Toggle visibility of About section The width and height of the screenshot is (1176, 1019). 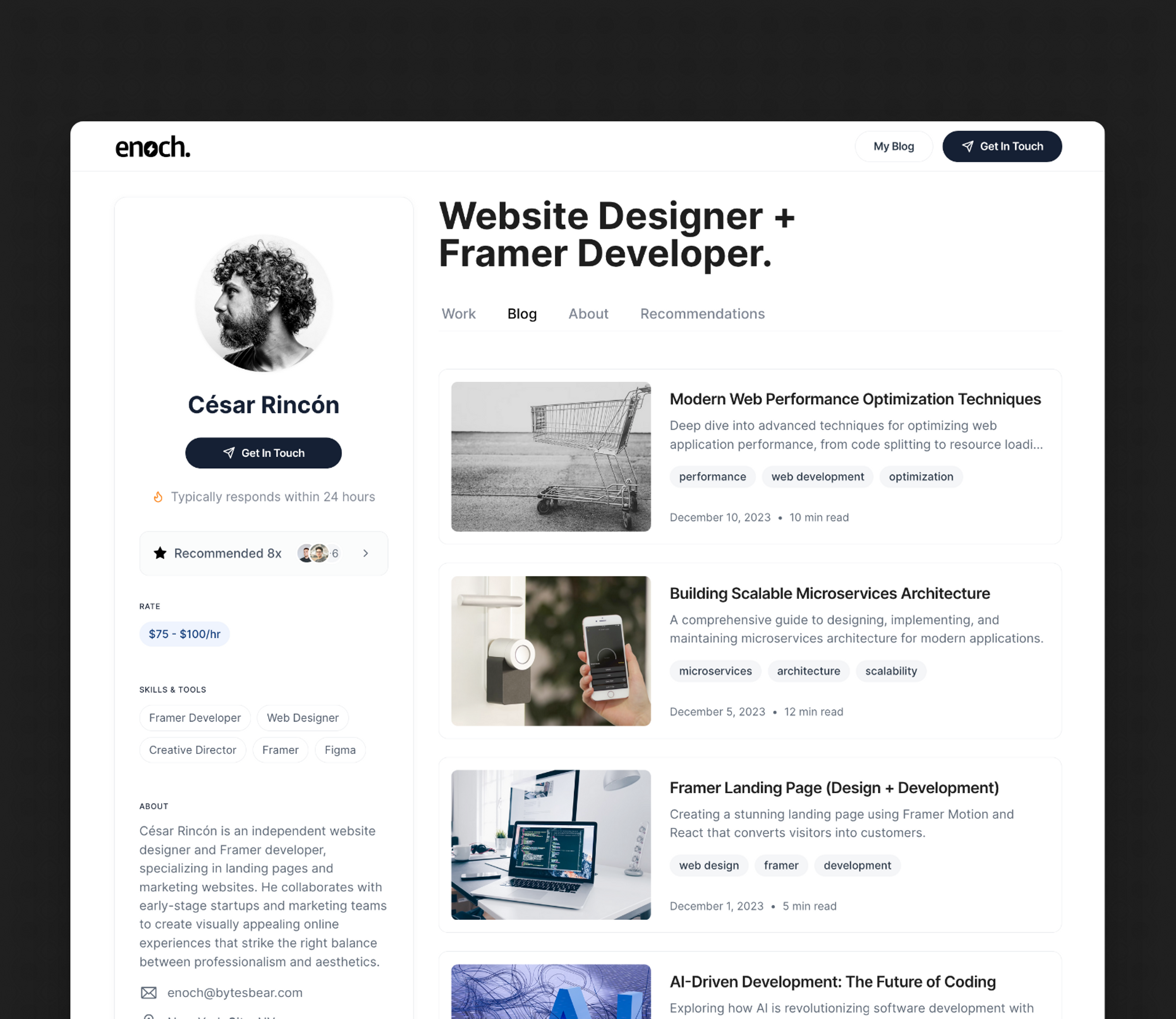click(588, 313)
